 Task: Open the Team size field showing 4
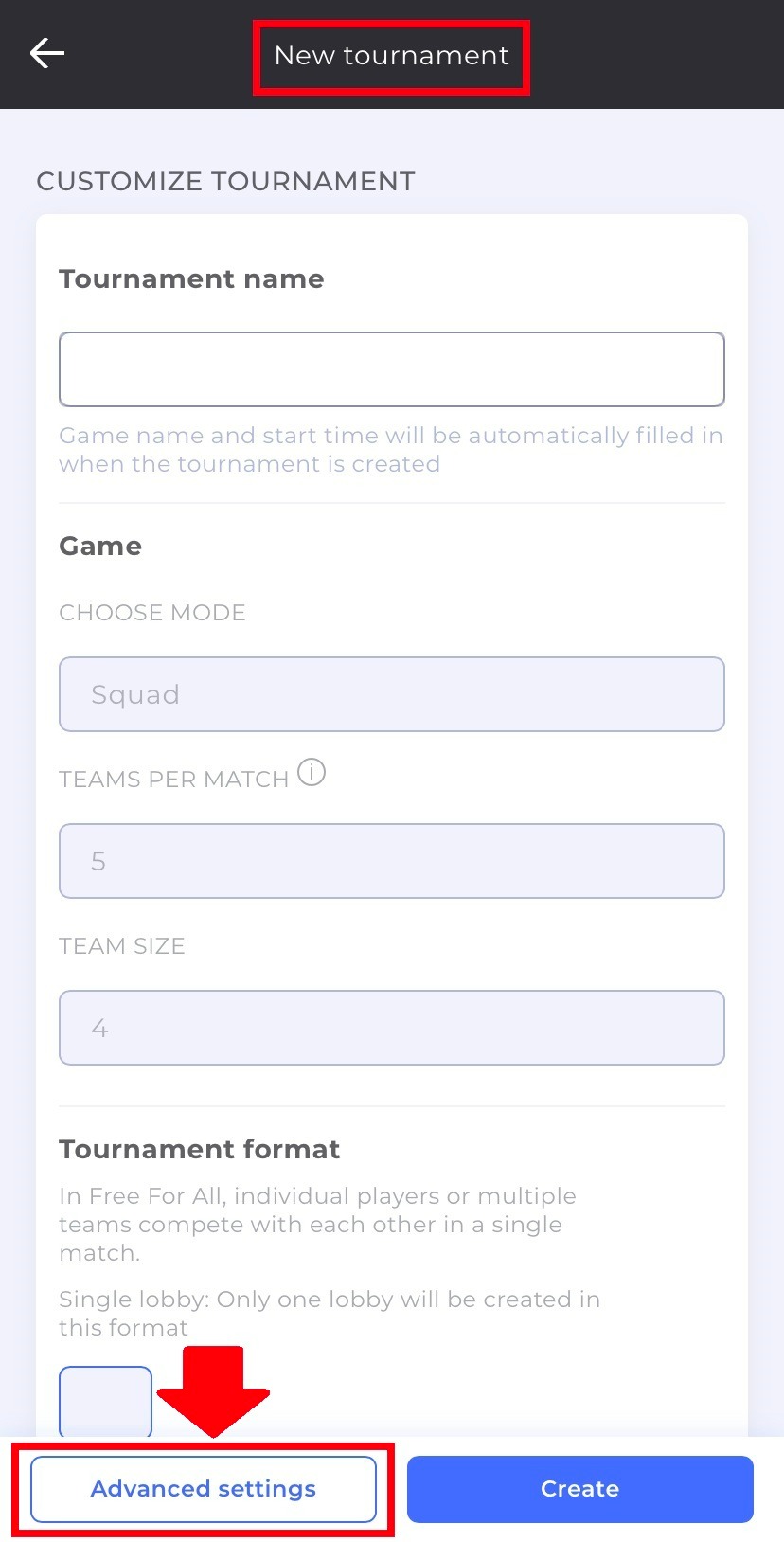tap(392, 1028)
